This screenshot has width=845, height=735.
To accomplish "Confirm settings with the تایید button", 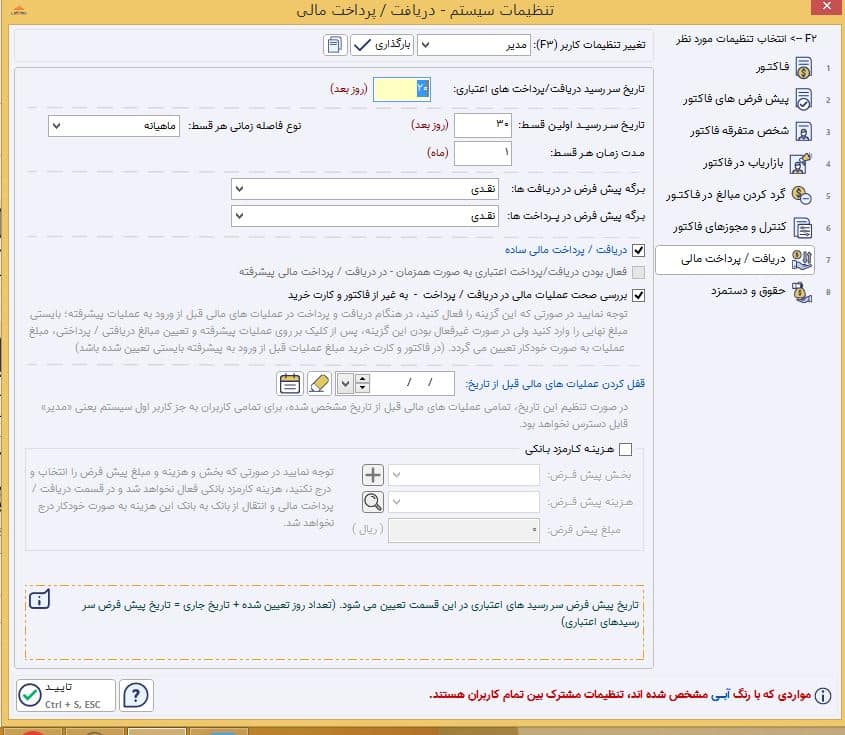I will tap(66, 695).
